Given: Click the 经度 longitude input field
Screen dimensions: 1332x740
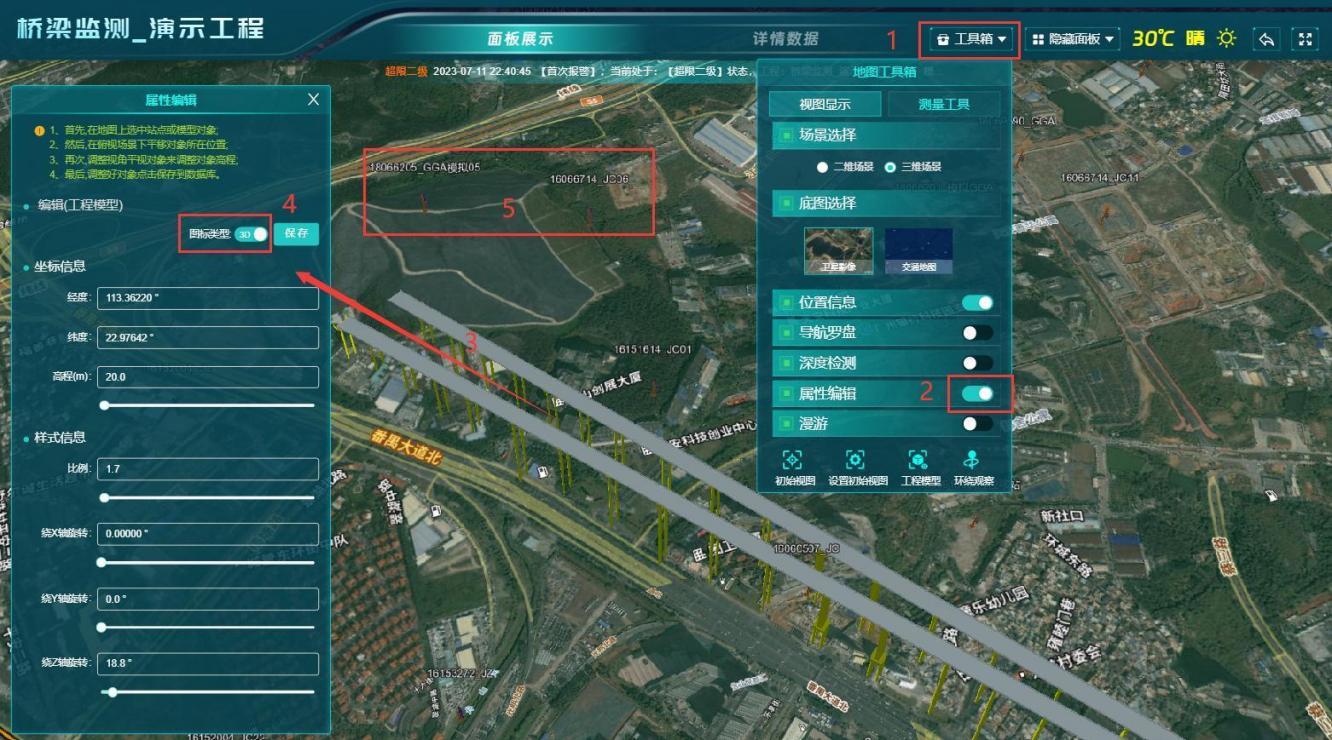Looking at the screenshot, I should point(207,298).
